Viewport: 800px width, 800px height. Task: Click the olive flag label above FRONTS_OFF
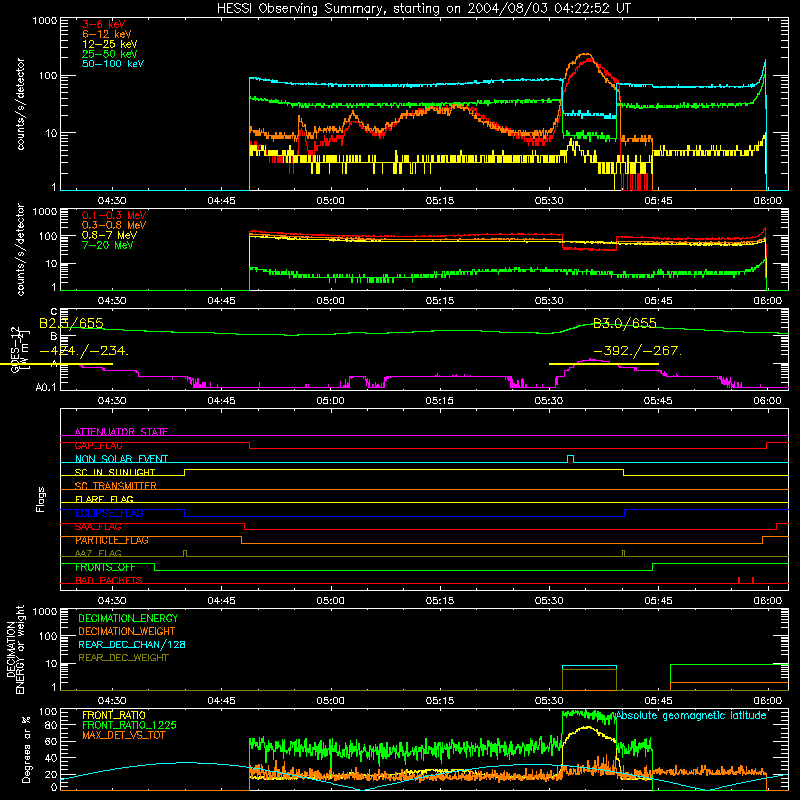98,553
